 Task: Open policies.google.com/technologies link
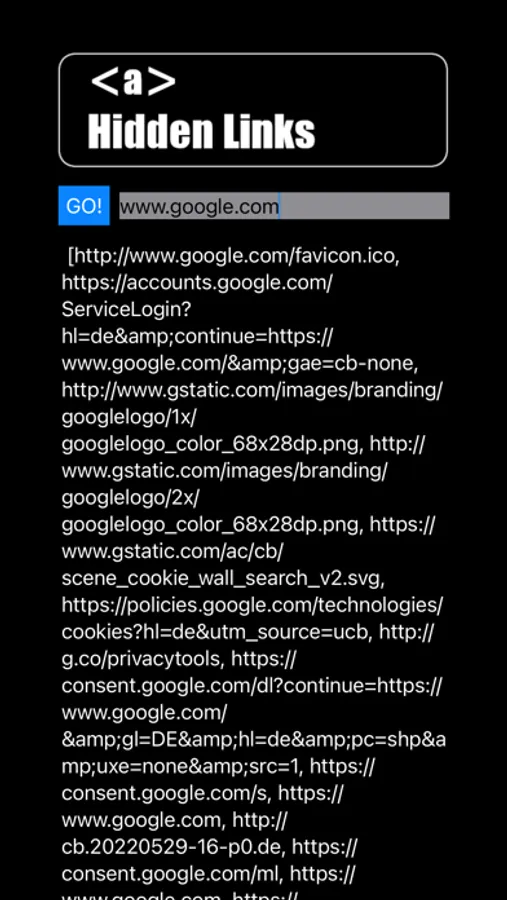pos(252,605)
